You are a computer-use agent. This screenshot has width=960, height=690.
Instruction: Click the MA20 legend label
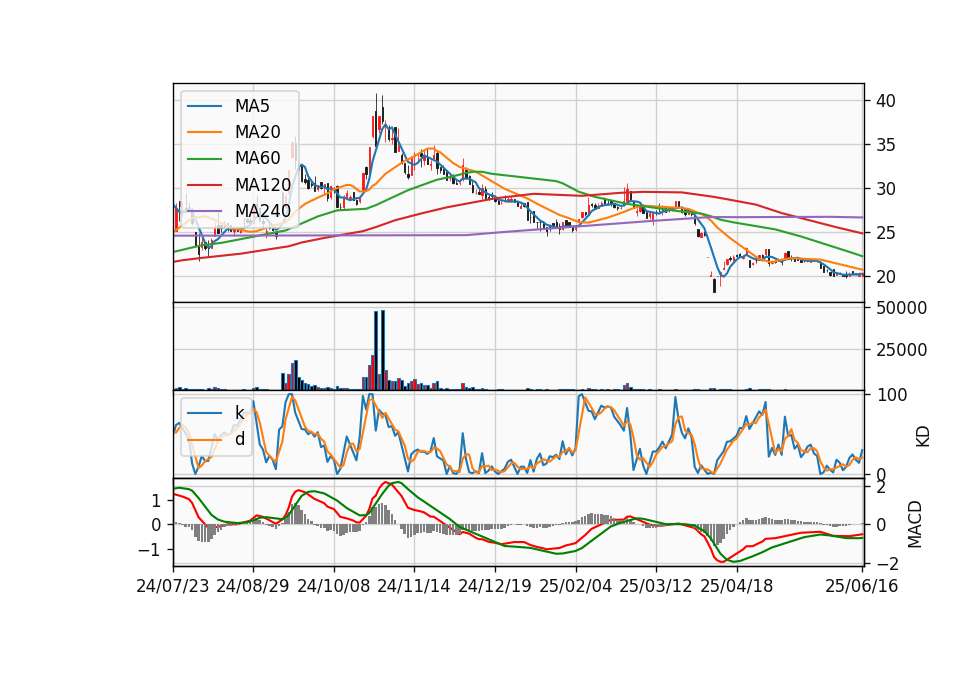(x=257, y=132)
